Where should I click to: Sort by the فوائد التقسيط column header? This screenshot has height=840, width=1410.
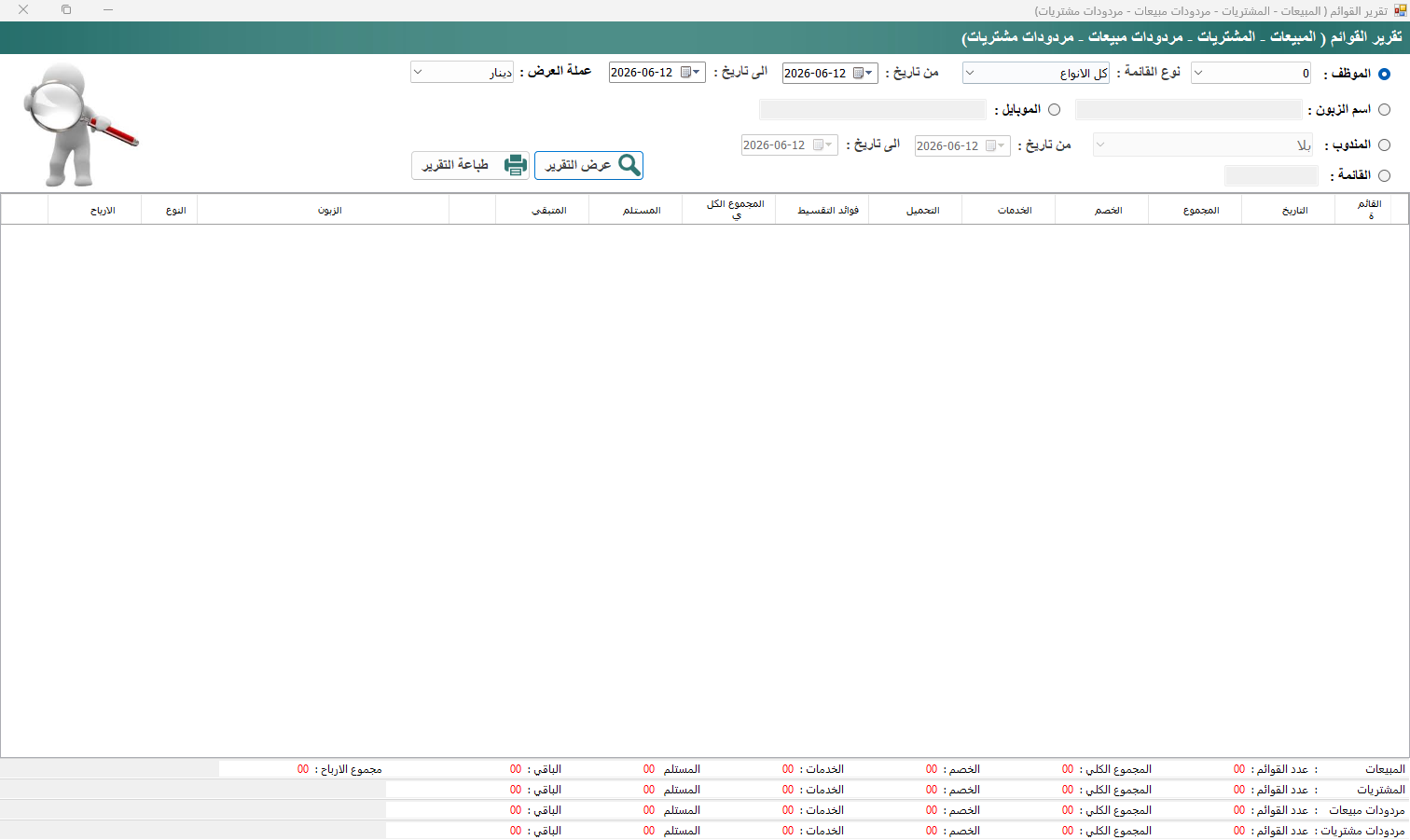822,210
